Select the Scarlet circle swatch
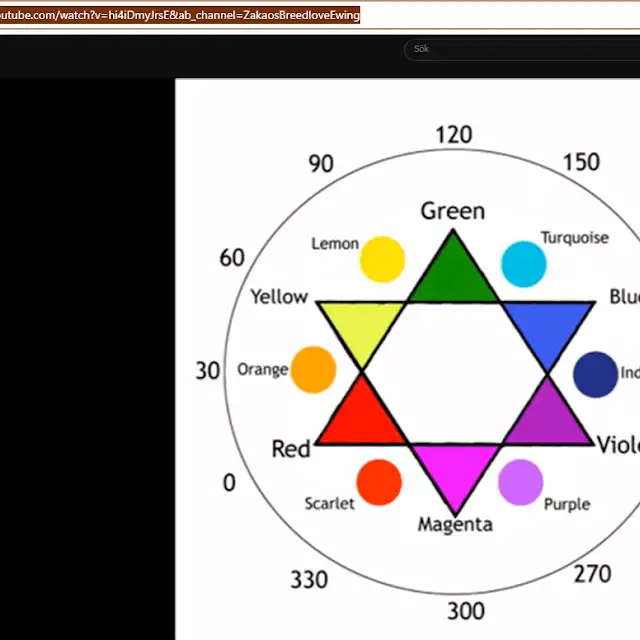The width and height of the screenshot is (640, 640). point(379,482)
